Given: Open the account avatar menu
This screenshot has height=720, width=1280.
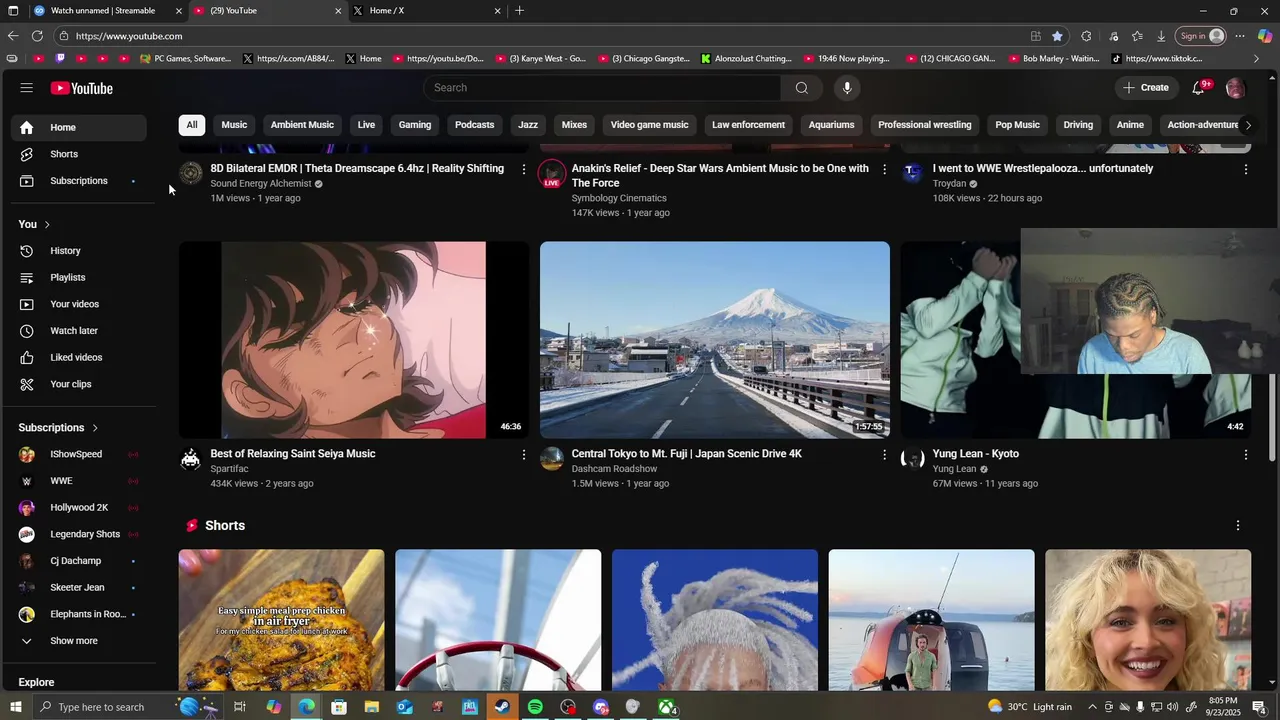Looking at the screenshot, I should (1235, 88).
